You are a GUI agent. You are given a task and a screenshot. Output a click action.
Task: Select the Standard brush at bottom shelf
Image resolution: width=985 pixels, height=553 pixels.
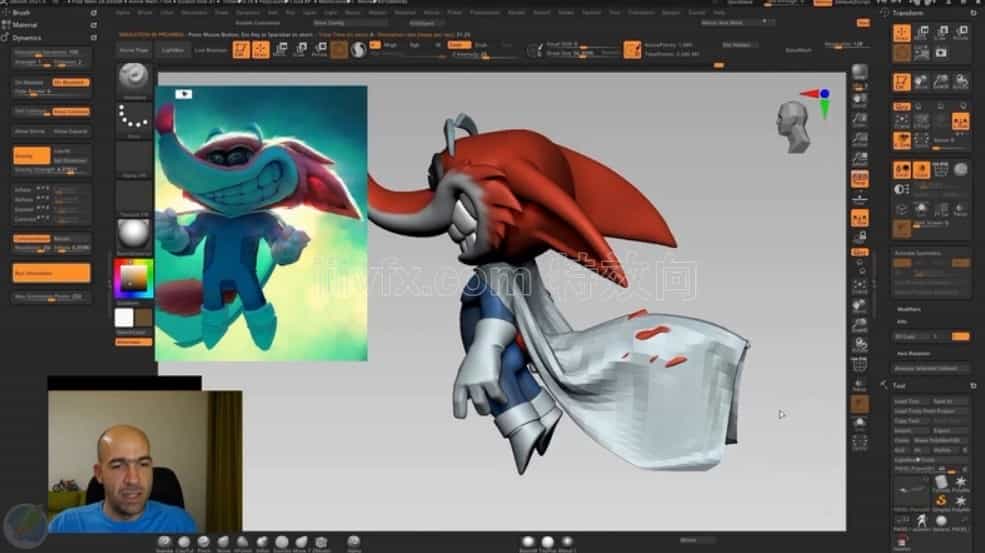tap(165, 542)
